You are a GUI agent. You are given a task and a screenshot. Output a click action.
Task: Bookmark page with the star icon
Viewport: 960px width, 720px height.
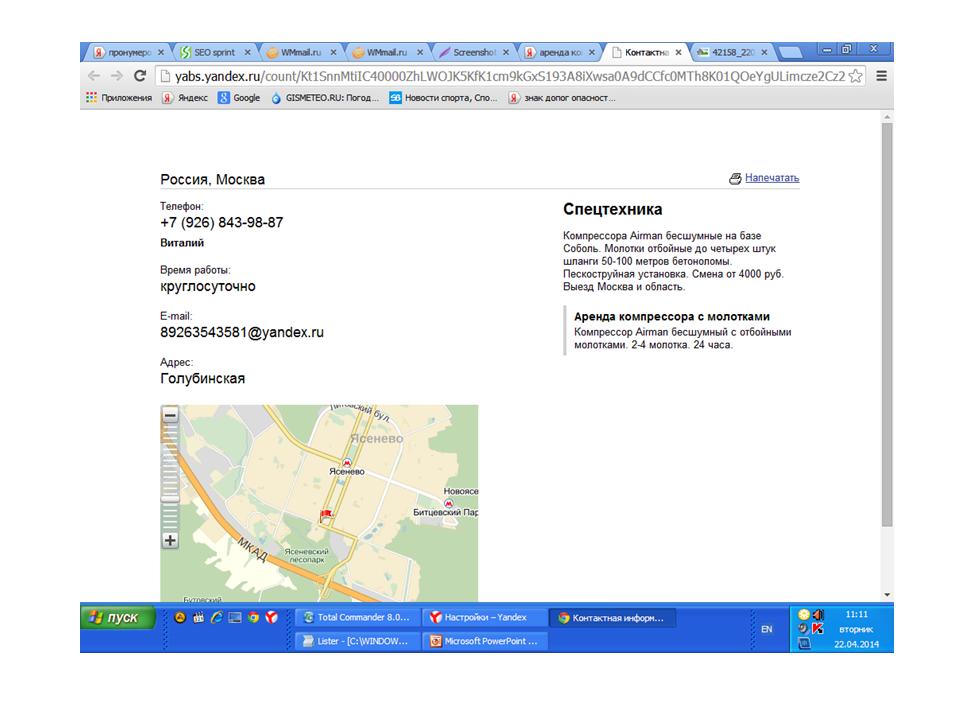(856, 76)
